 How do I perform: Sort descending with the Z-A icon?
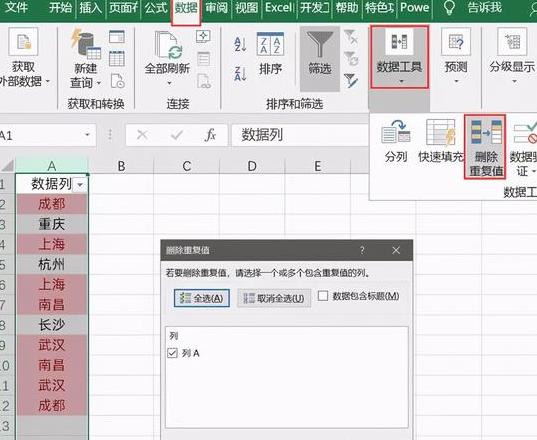click(x=240, y=74)
